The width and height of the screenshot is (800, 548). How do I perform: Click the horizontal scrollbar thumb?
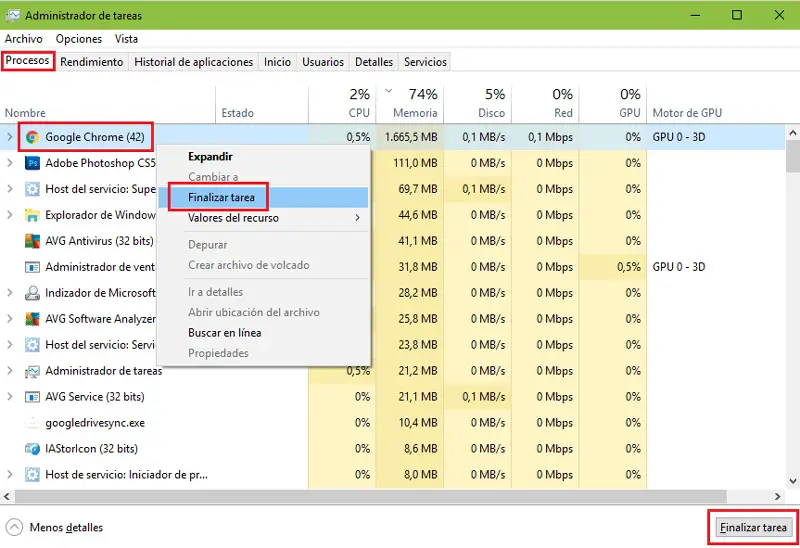[370, 496]
